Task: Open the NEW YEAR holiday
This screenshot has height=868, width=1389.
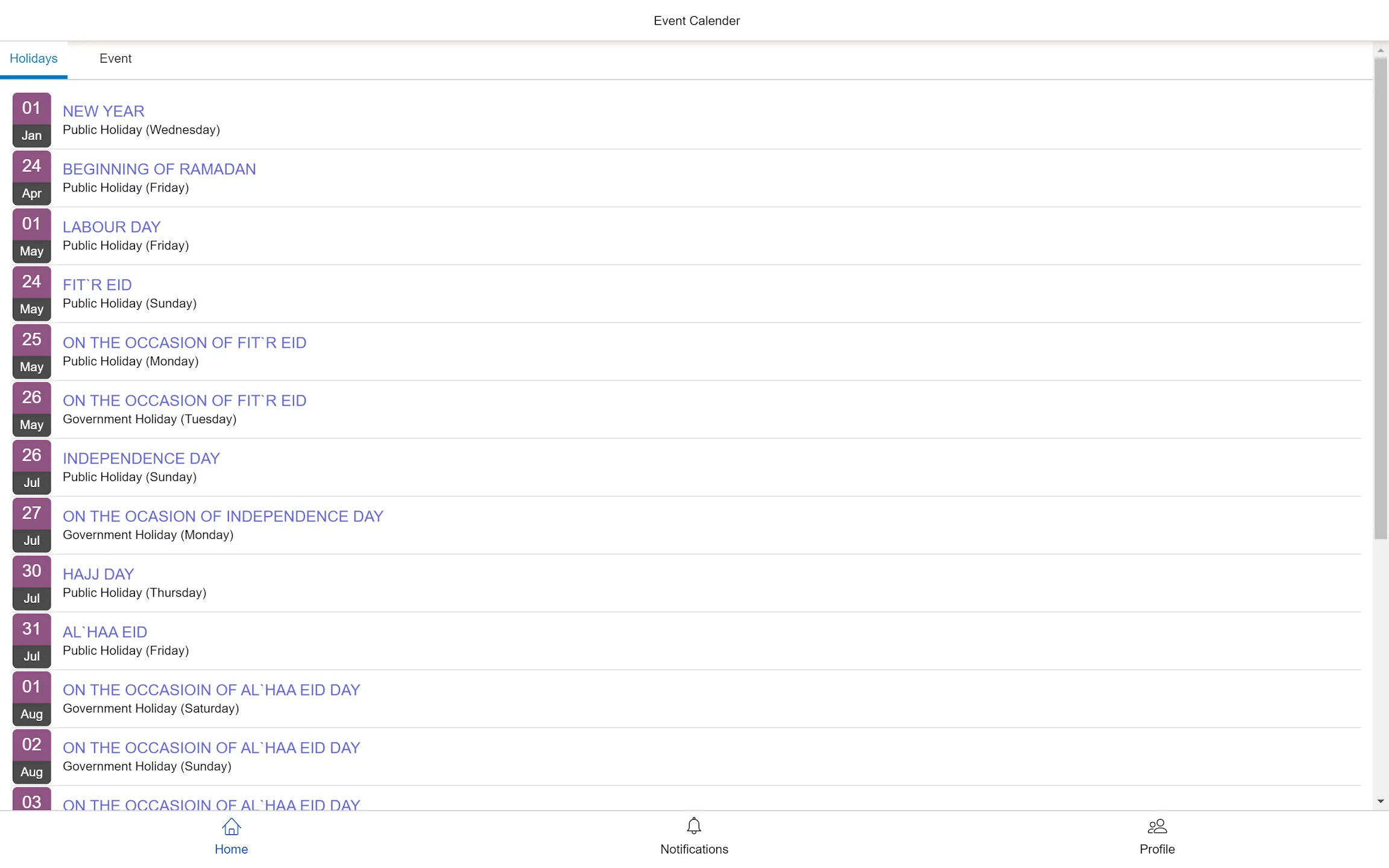Action: coord(104,112)
